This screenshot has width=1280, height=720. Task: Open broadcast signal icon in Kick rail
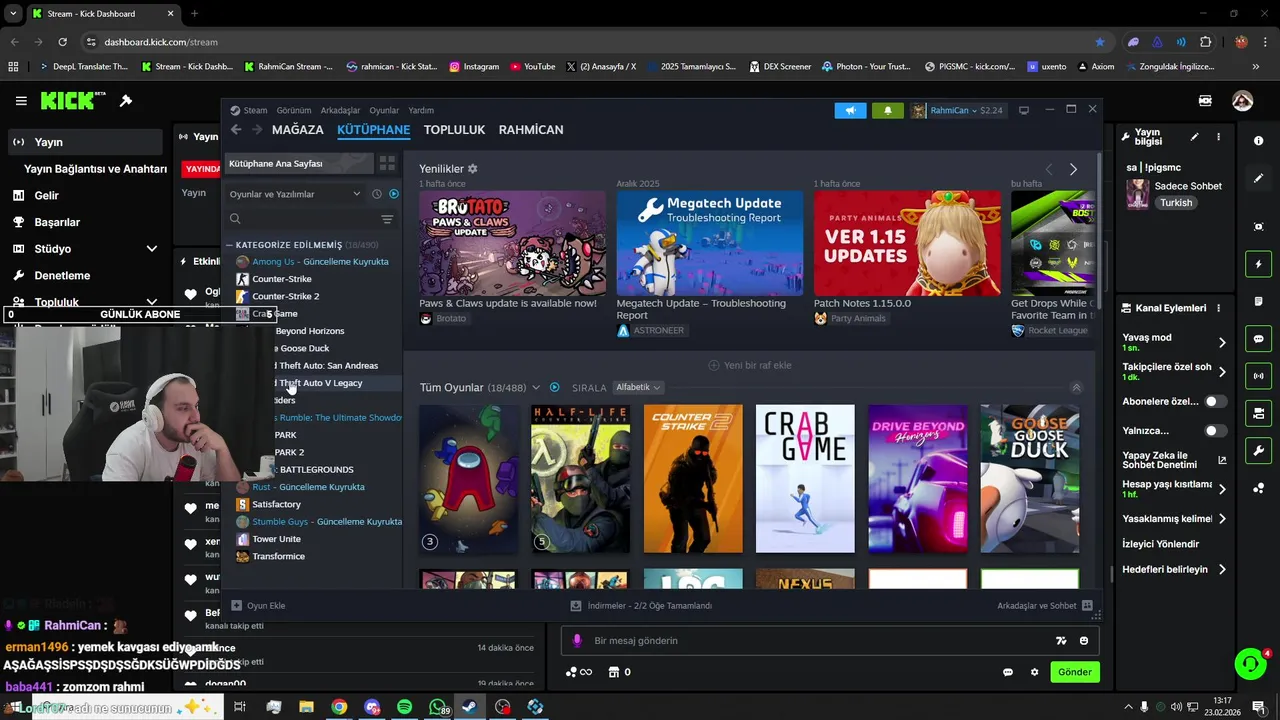point(1258,376)
